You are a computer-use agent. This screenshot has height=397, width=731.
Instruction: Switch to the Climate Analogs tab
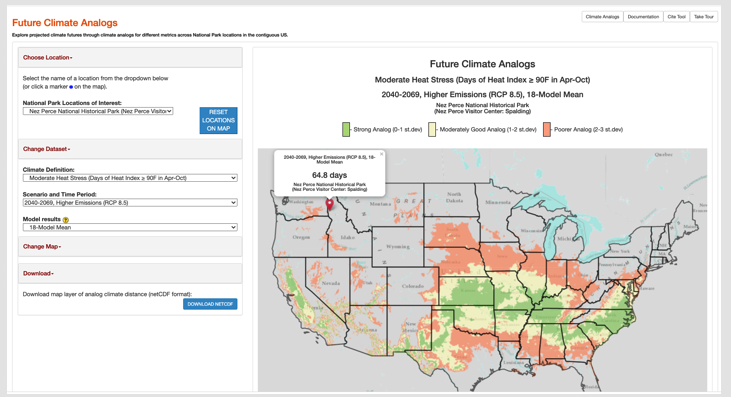click(602, 17)
